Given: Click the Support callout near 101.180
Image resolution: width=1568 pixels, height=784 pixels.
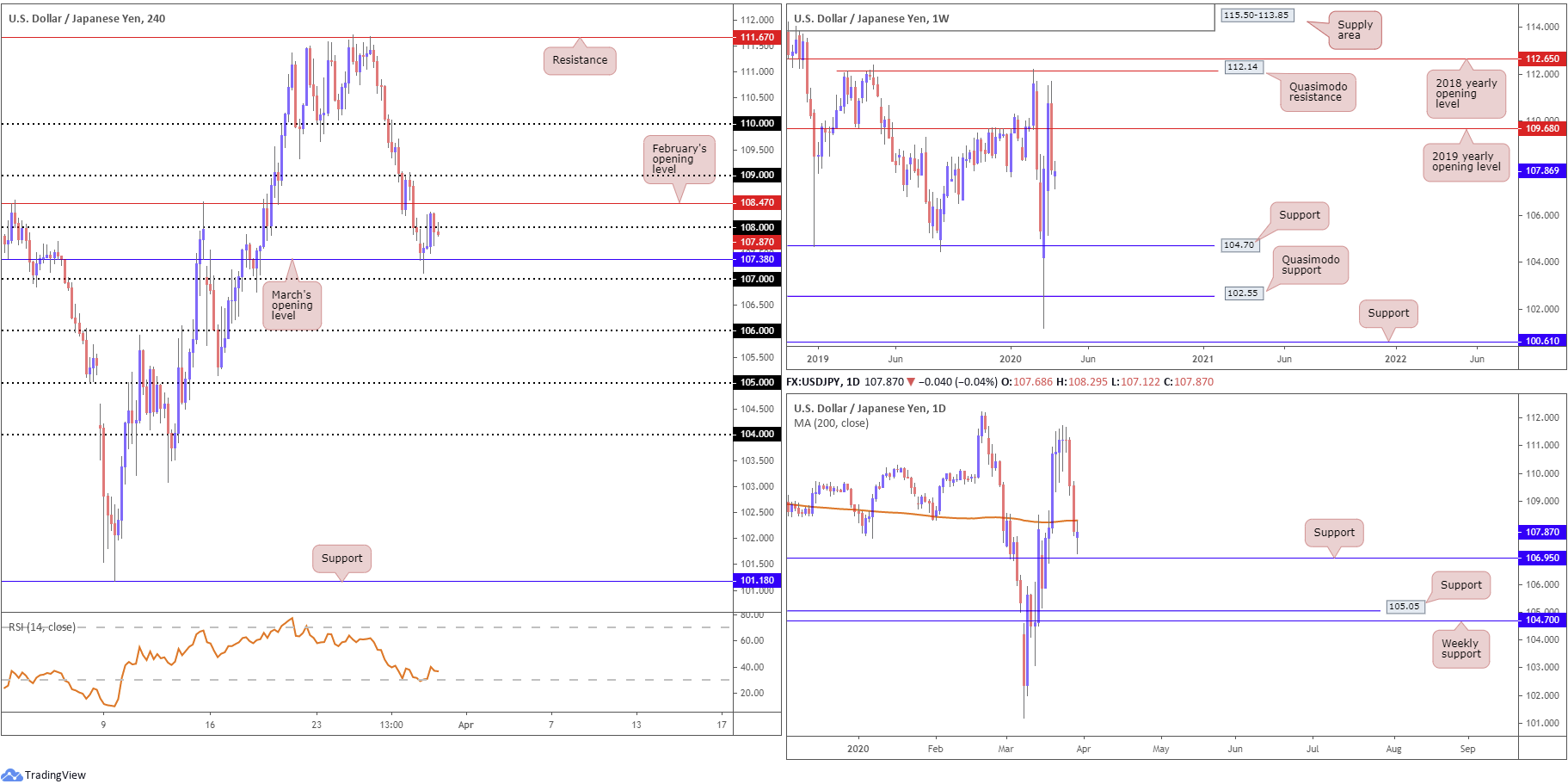Looking at the screenshot, I should click(341, 559).
